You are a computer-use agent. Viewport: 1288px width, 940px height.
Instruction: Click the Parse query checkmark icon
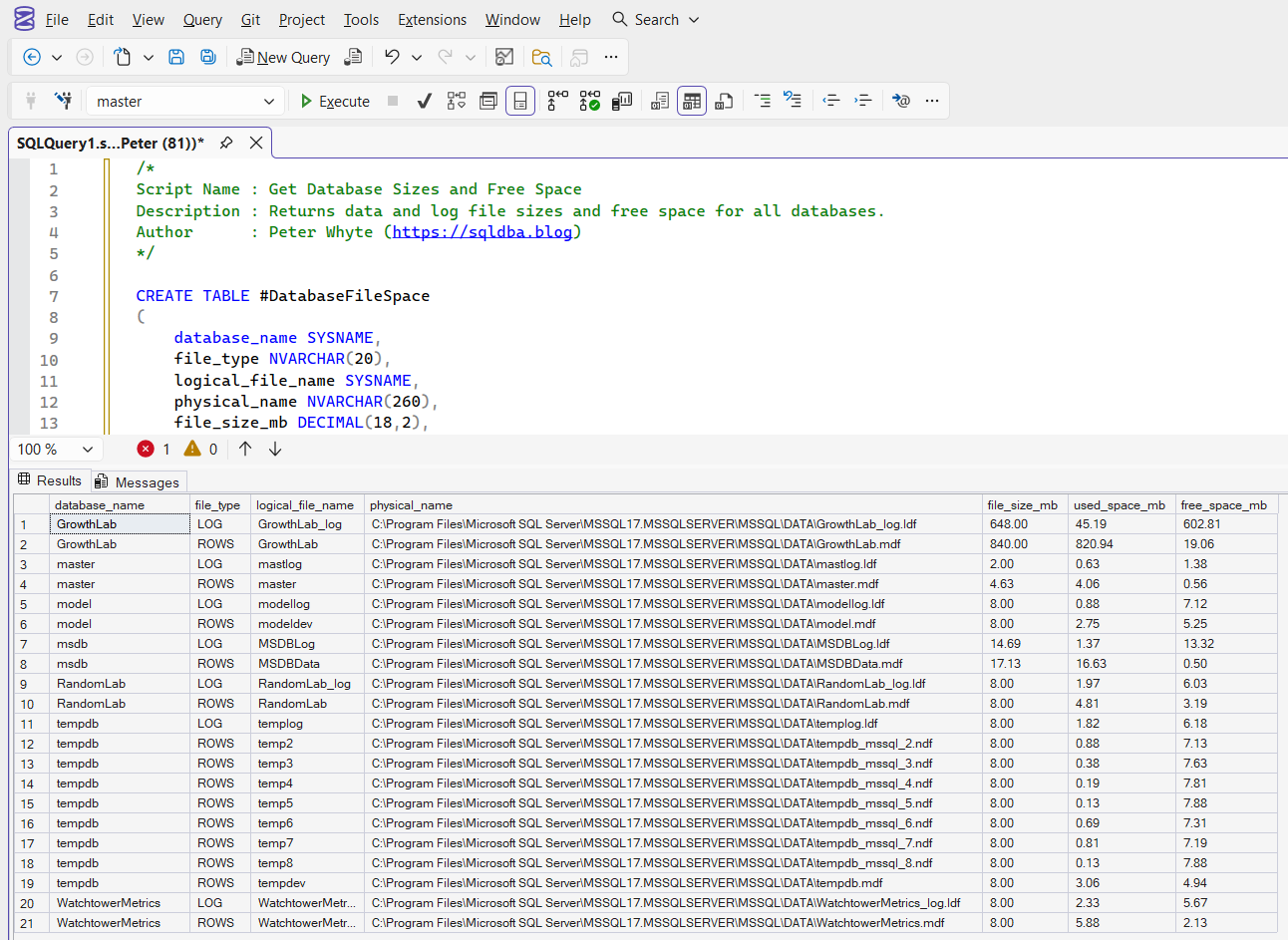424,101
